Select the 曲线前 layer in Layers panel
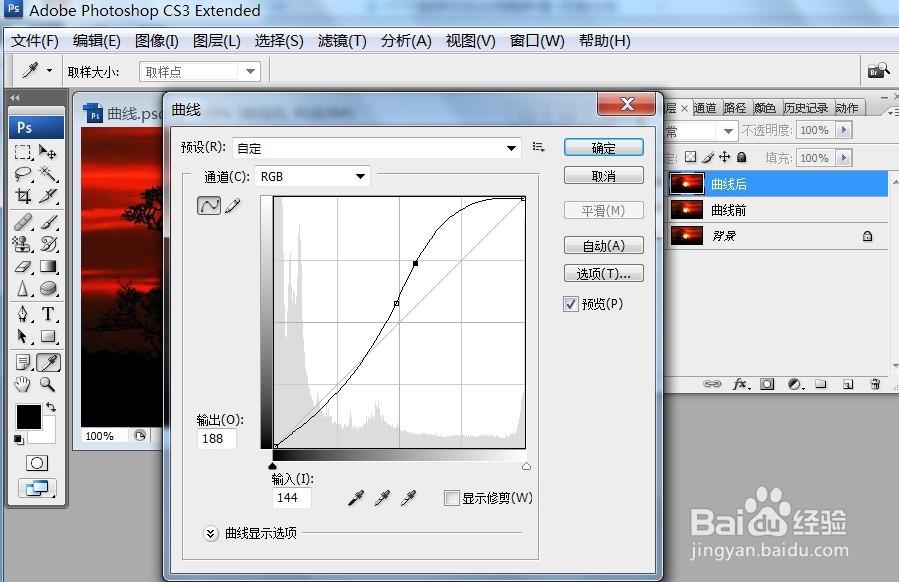The height and width of the screenshot is (582, 899). pos(730,209)
